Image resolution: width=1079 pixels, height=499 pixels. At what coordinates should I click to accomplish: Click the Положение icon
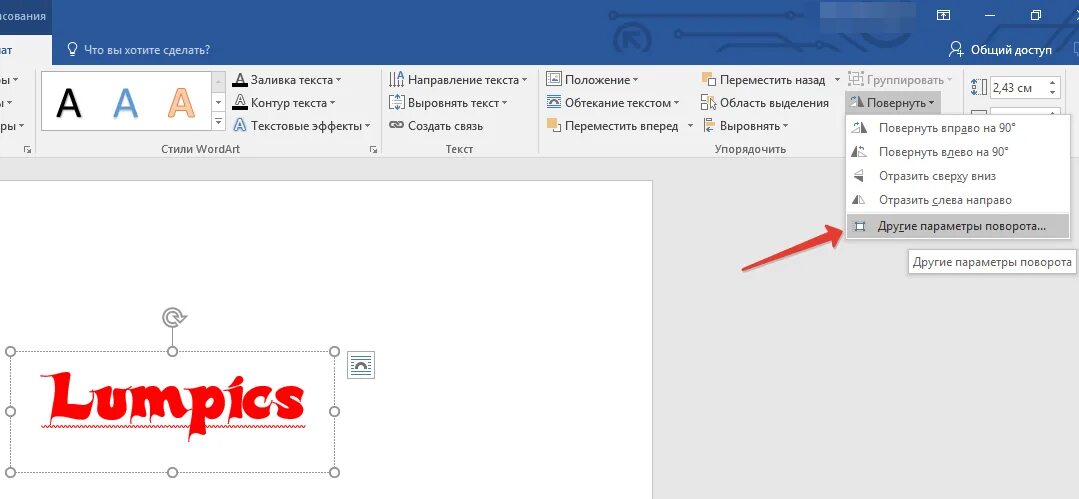554,80
